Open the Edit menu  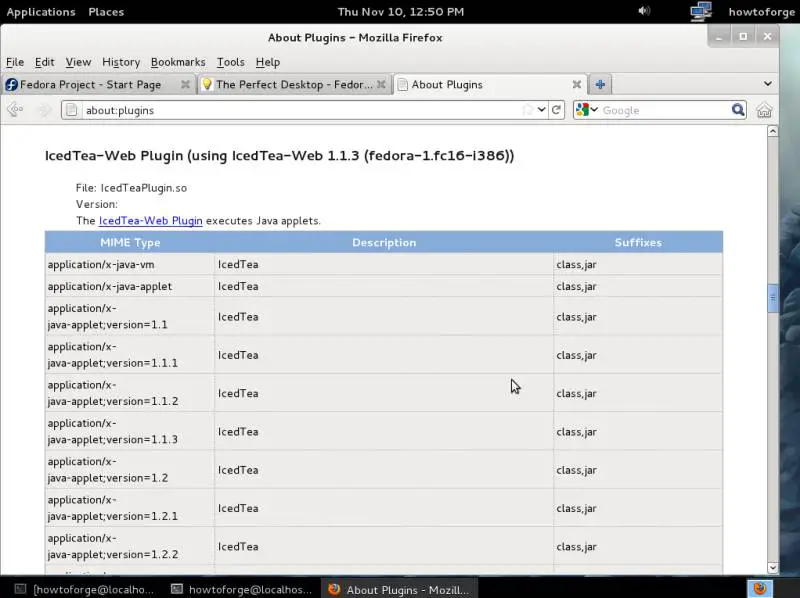tap(44, 62)
